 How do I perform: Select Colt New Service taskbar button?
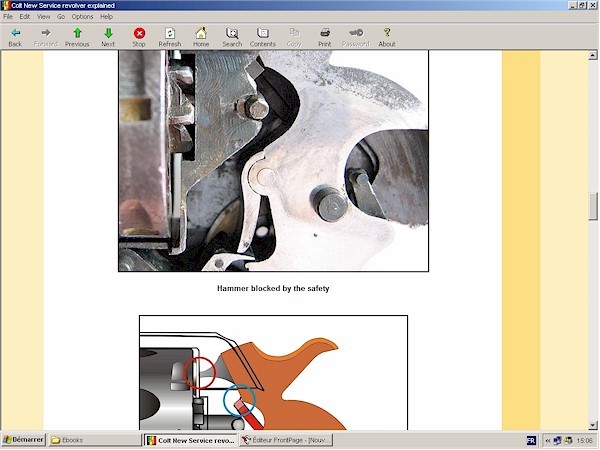pyautogui.click(x=191, y=440)
